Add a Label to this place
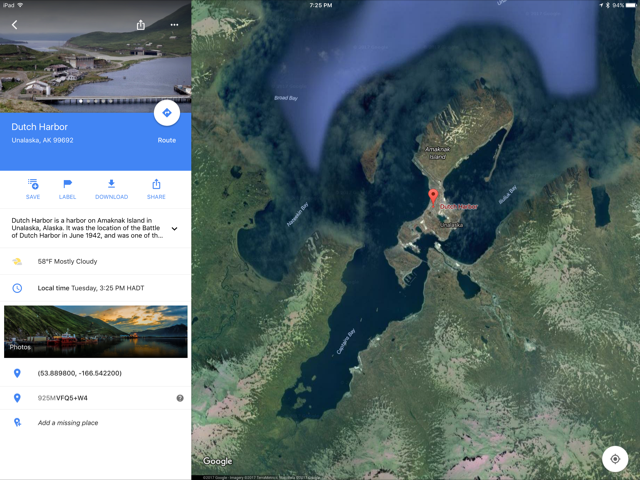The image size is (640, 480). (x=67, y=189)
